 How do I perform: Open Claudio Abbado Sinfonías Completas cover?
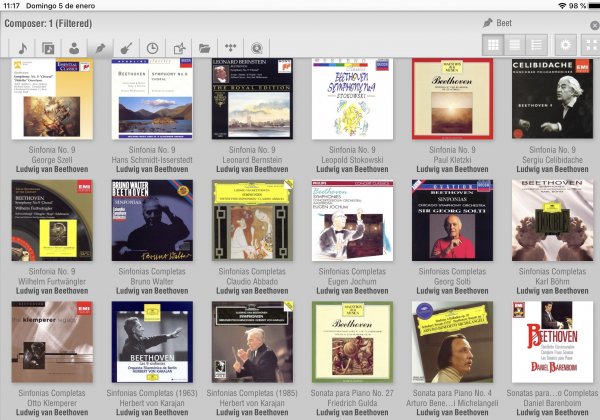coord(252,220)
